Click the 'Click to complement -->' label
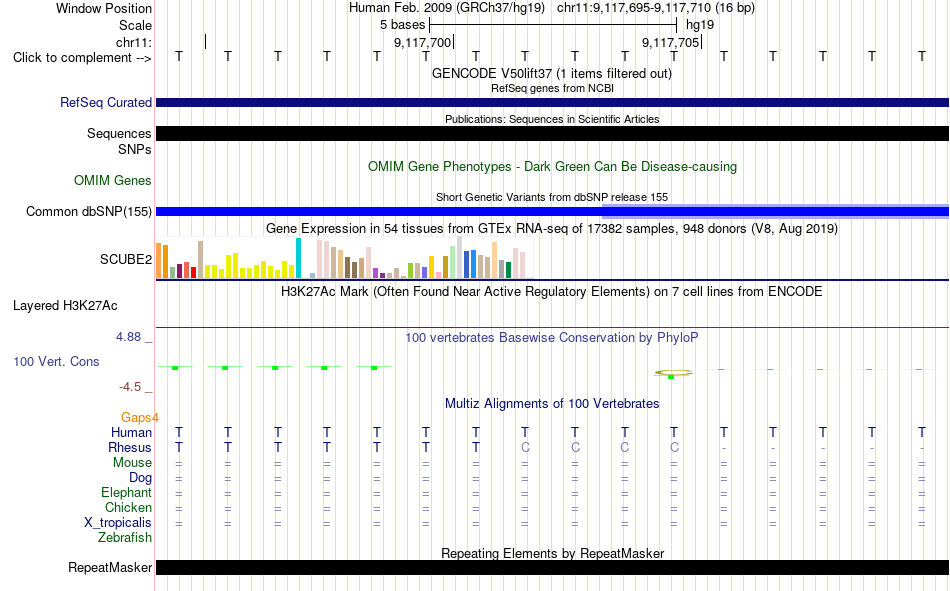The width and height of the screenshot is (950, 591). tap(82, 58)
